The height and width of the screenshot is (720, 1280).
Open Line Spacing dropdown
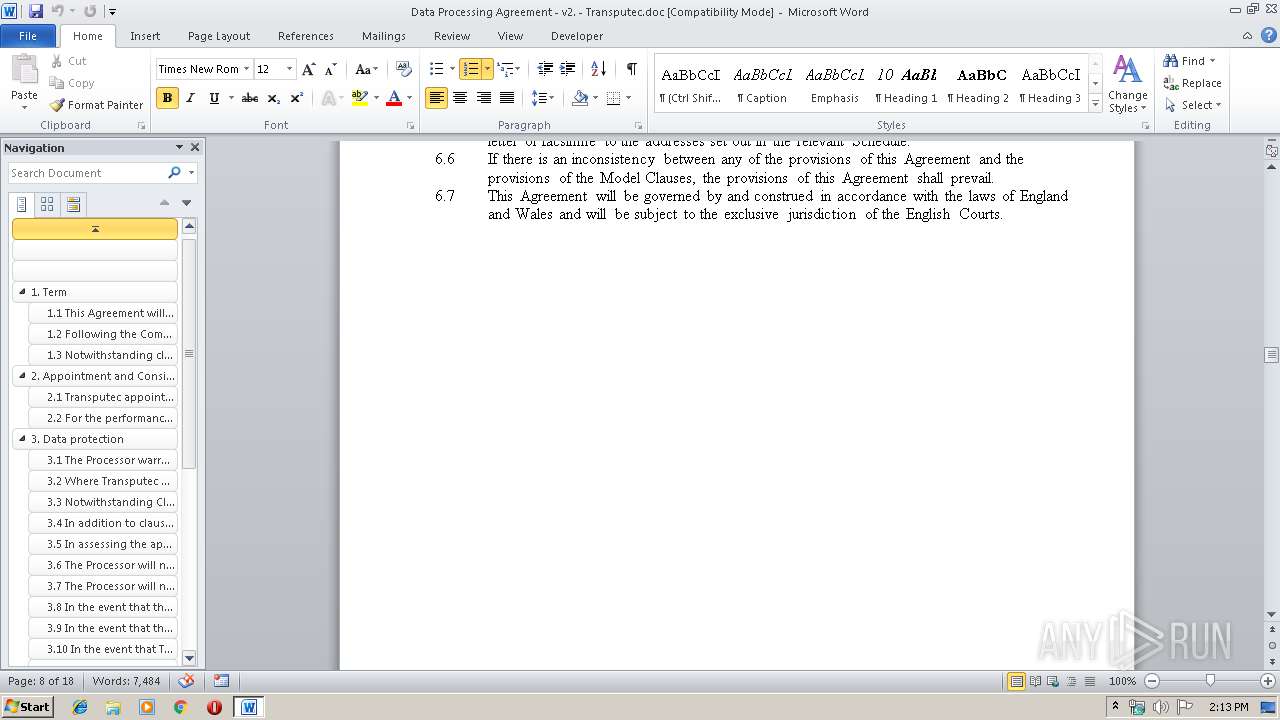point(542,98)
